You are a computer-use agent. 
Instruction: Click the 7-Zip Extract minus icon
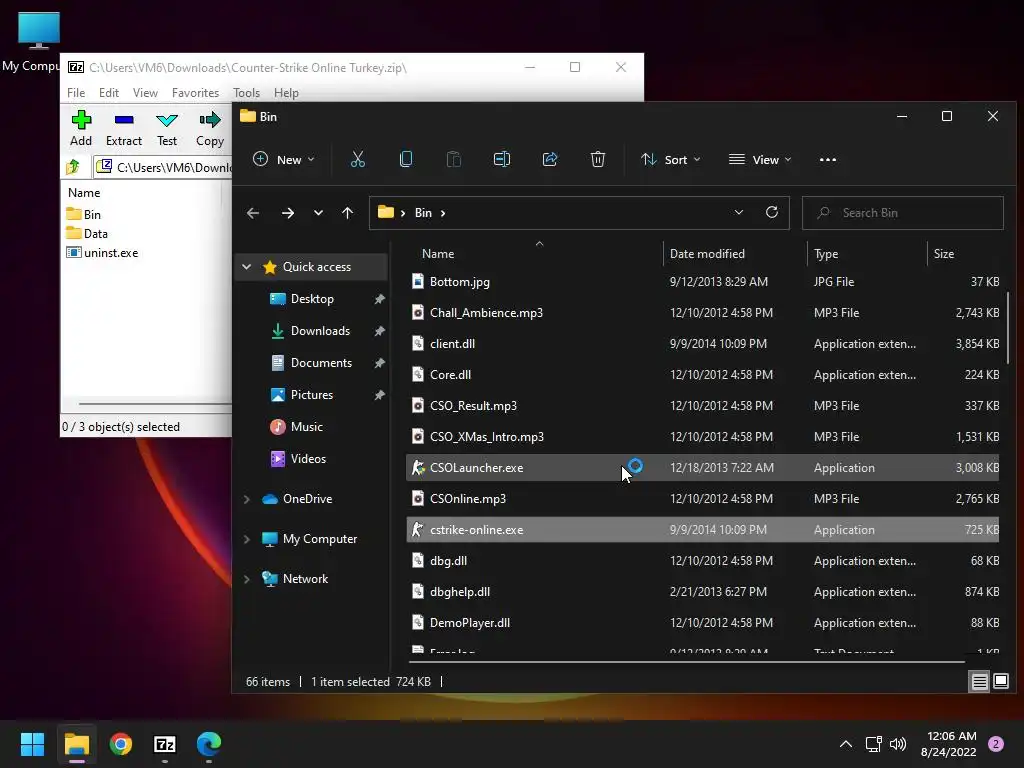tap(123, 120)
